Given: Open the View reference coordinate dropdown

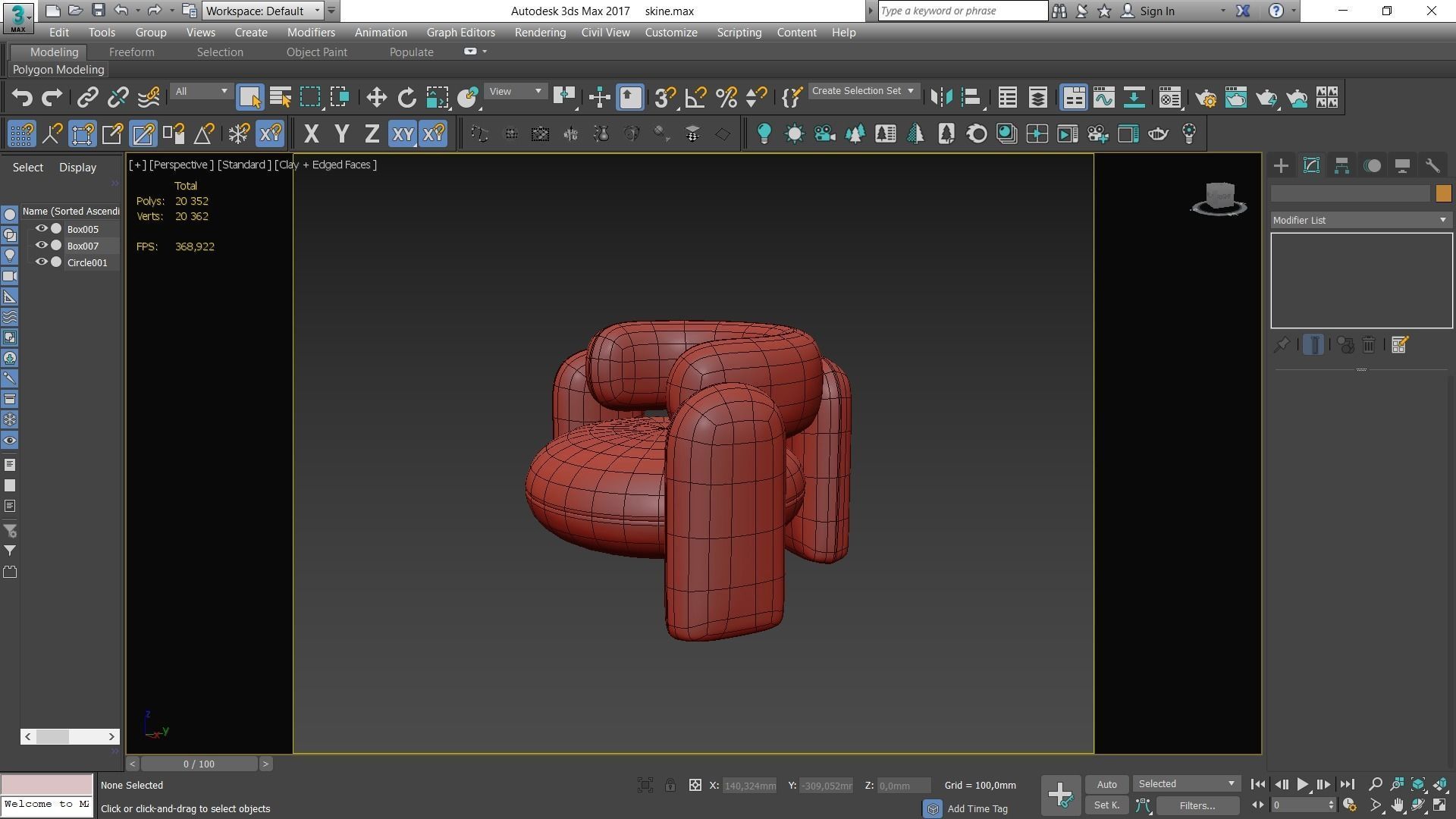Looking at the screenshot, I should coord(516,91).
